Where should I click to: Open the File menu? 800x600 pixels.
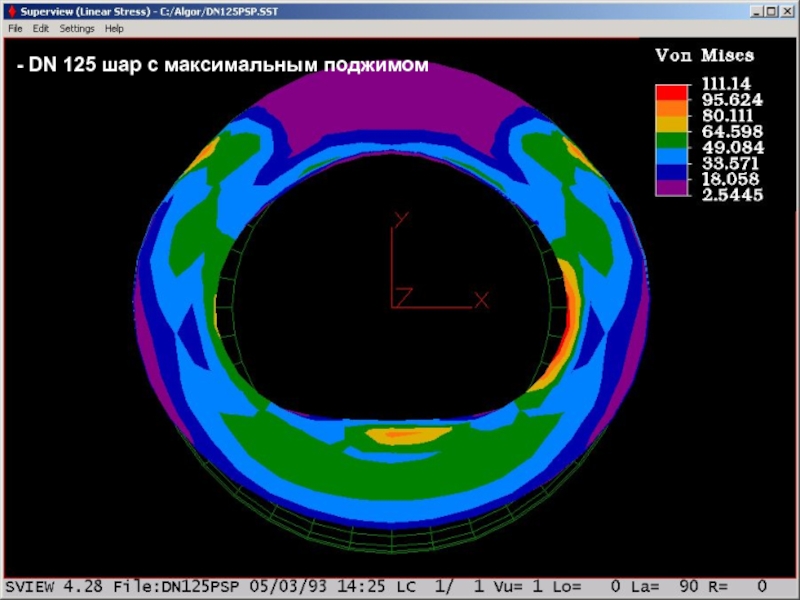(15, 29)
